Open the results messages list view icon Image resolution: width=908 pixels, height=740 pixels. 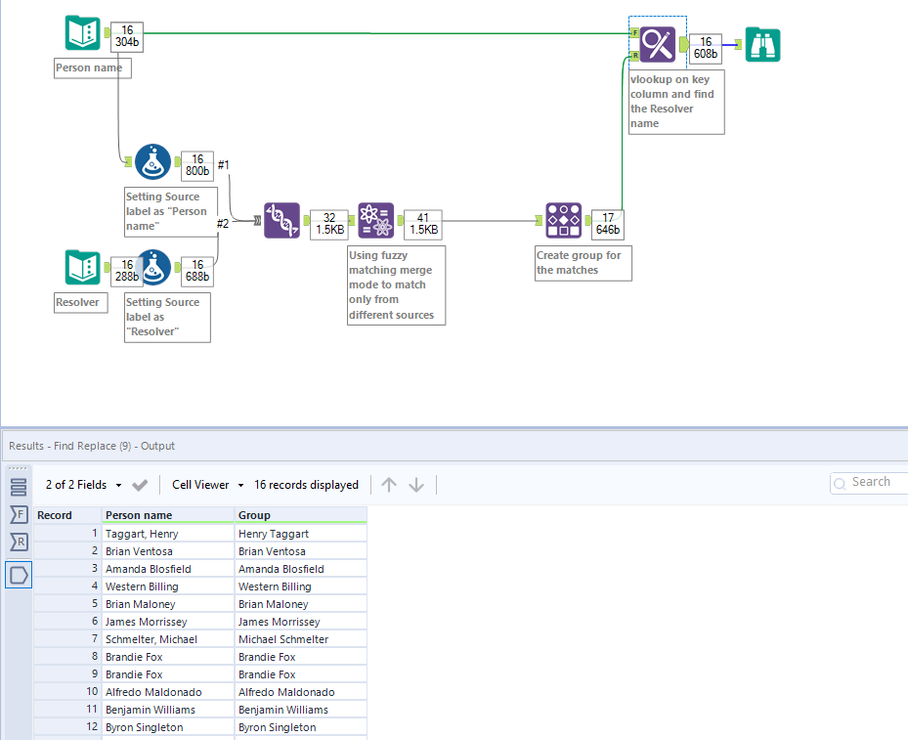tap(19, 487)
